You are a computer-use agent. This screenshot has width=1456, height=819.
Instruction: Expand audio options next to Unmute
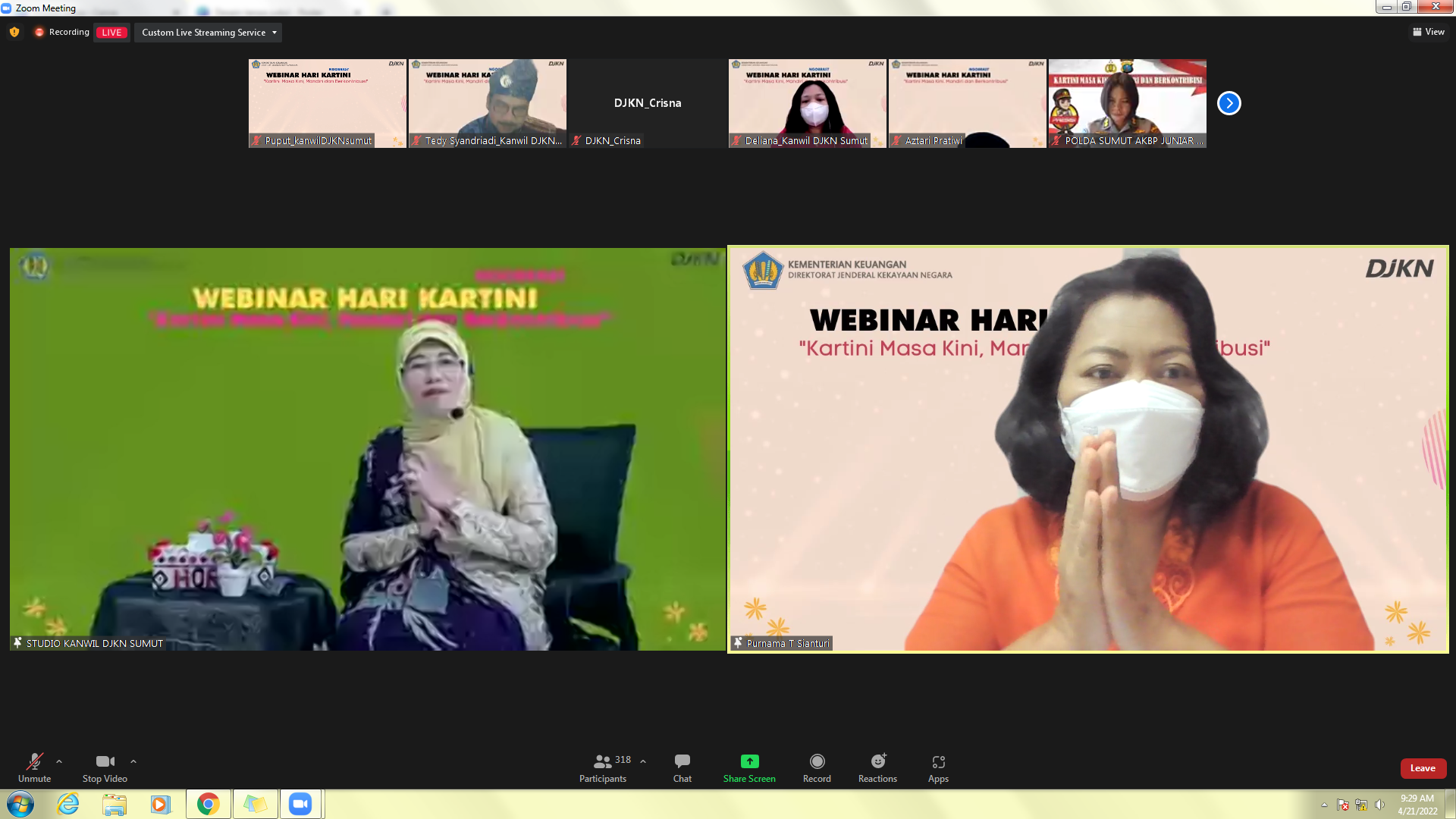pos(59,761)
